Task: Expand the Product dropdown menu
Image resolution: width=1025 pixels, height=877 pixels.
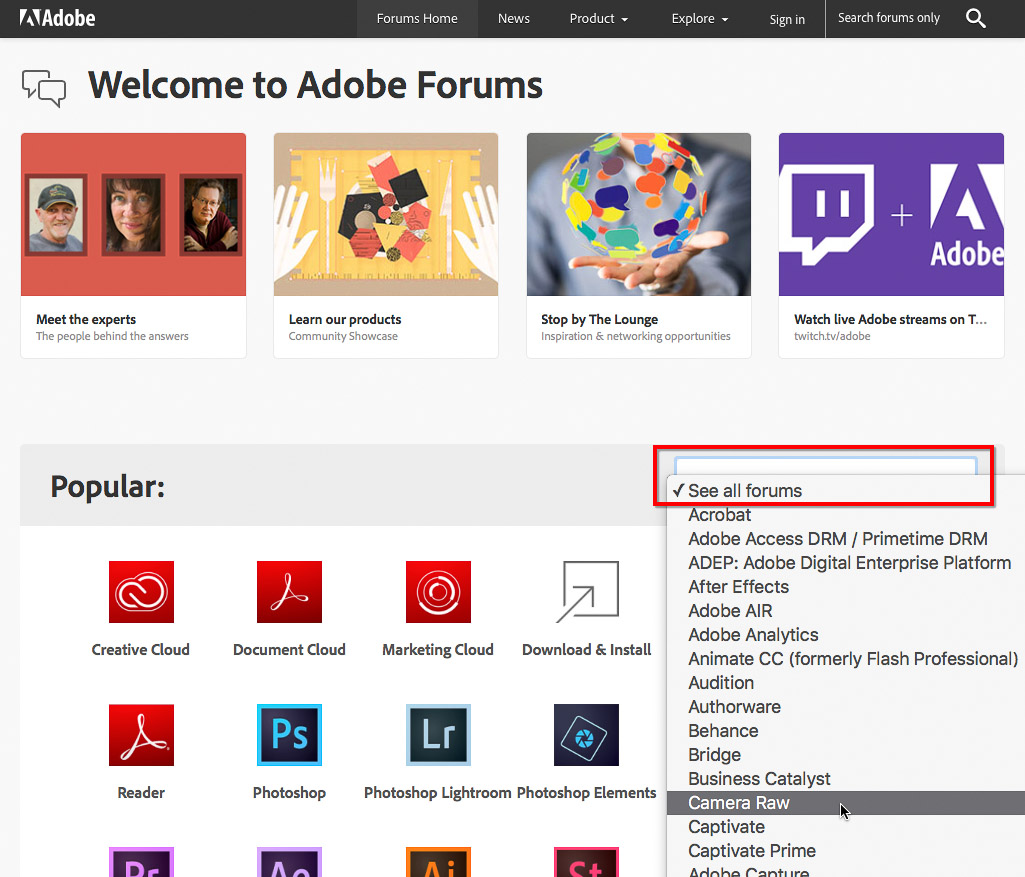Action: [599, 18]
